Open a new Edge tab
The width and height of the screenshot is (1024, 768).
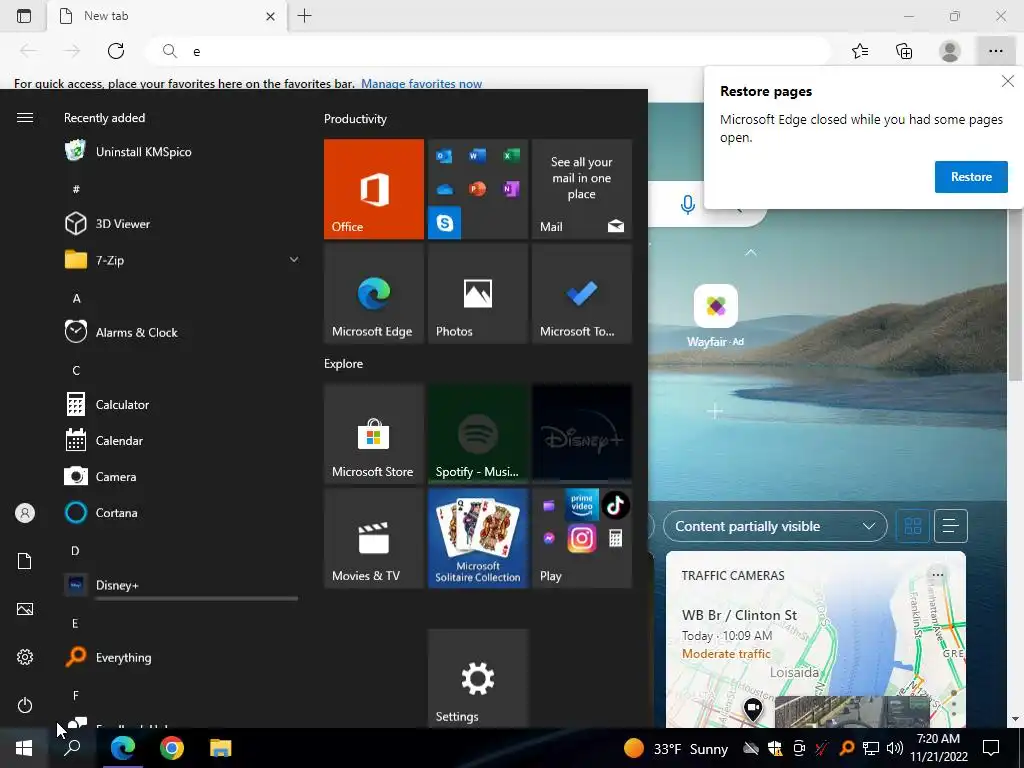pyautogui.click(x=304, y=16)
